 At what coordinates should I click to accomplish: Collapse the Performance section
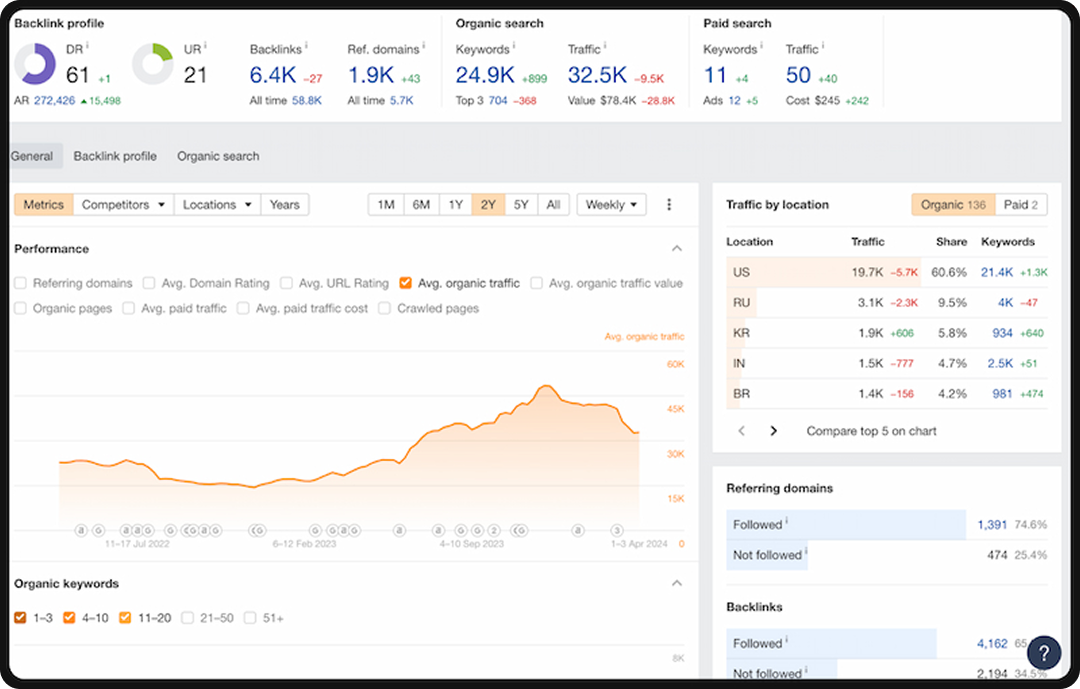tap(677, 248)
